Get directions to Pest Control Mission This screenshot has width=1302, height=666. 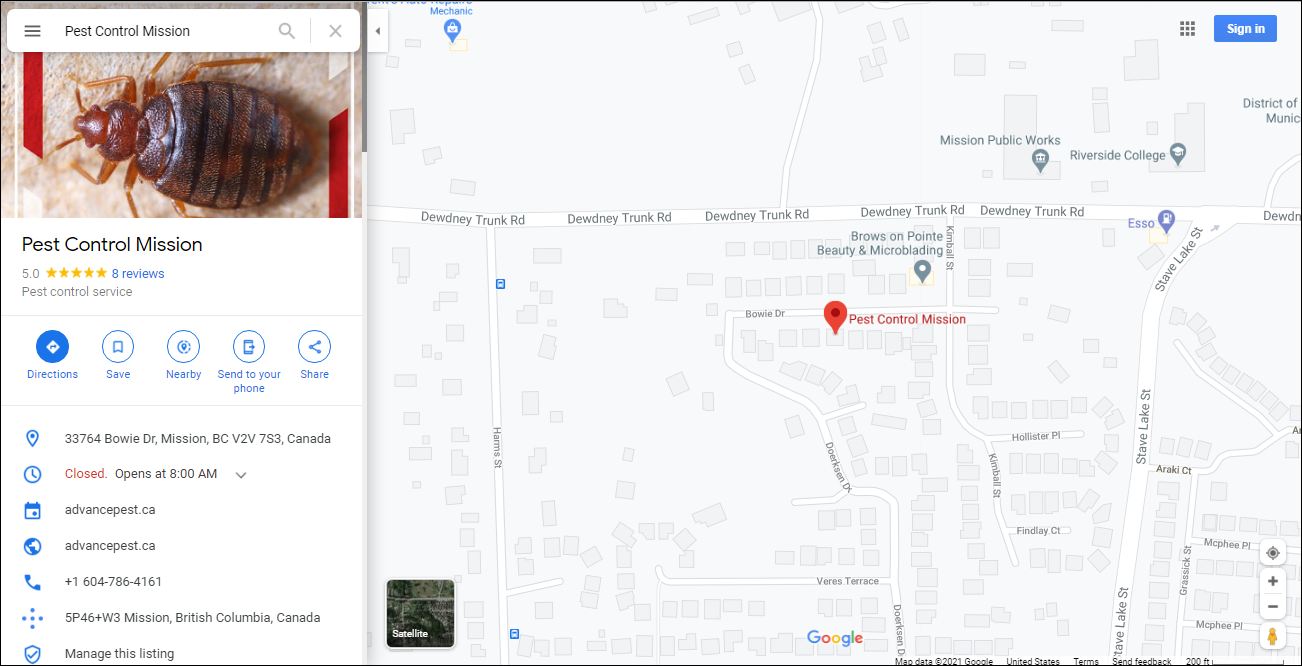tap(52, 347)
